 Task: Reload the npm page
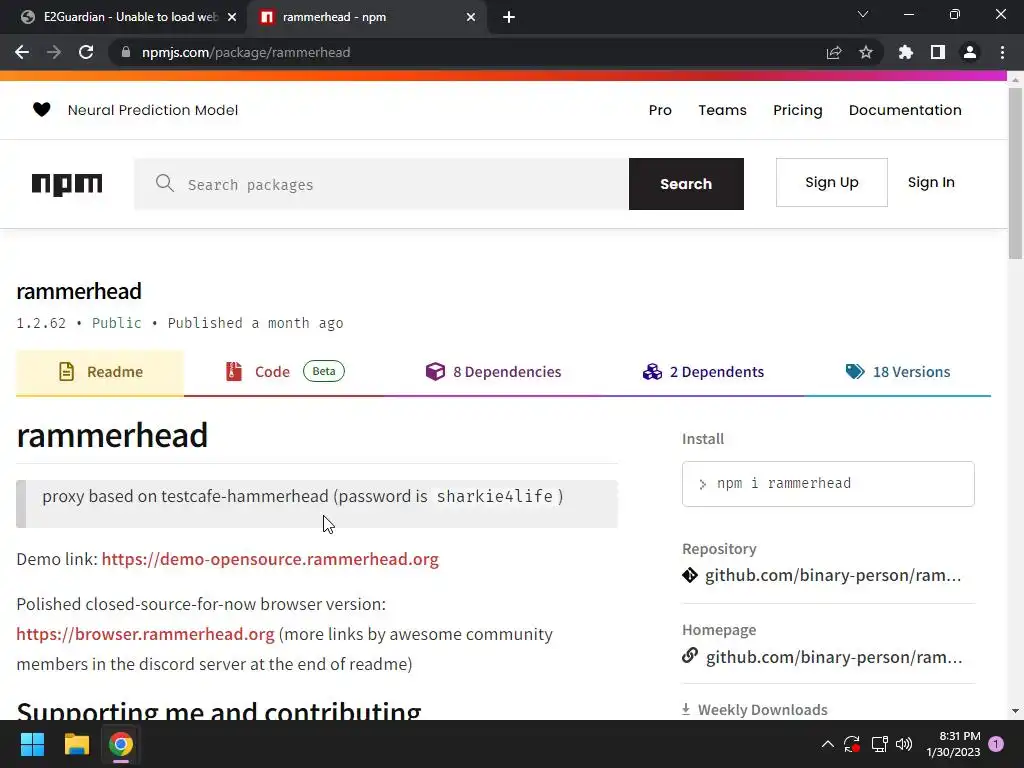click(86, 52)
